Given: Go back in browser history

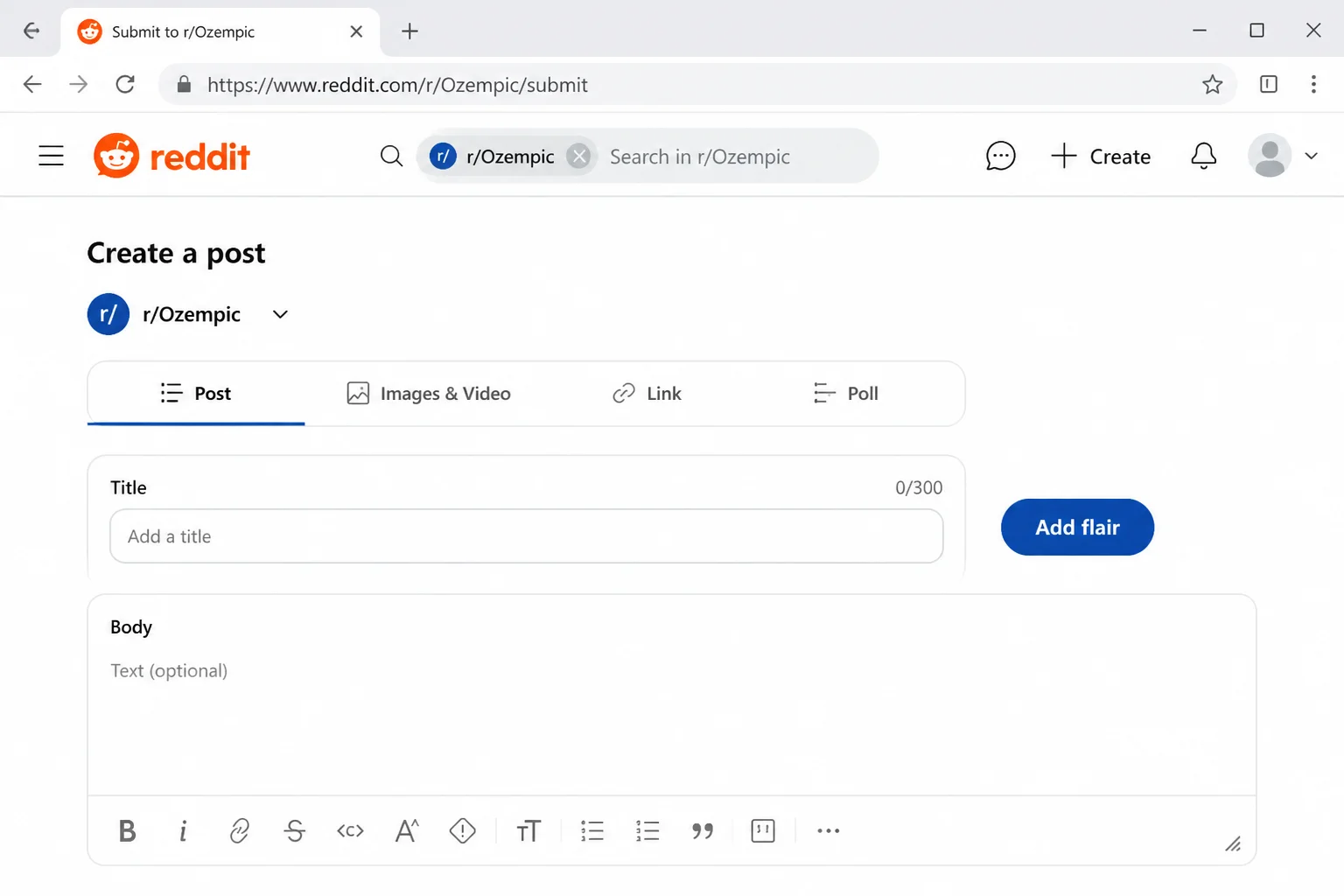Looking at the screenshot, I should 32,84.
